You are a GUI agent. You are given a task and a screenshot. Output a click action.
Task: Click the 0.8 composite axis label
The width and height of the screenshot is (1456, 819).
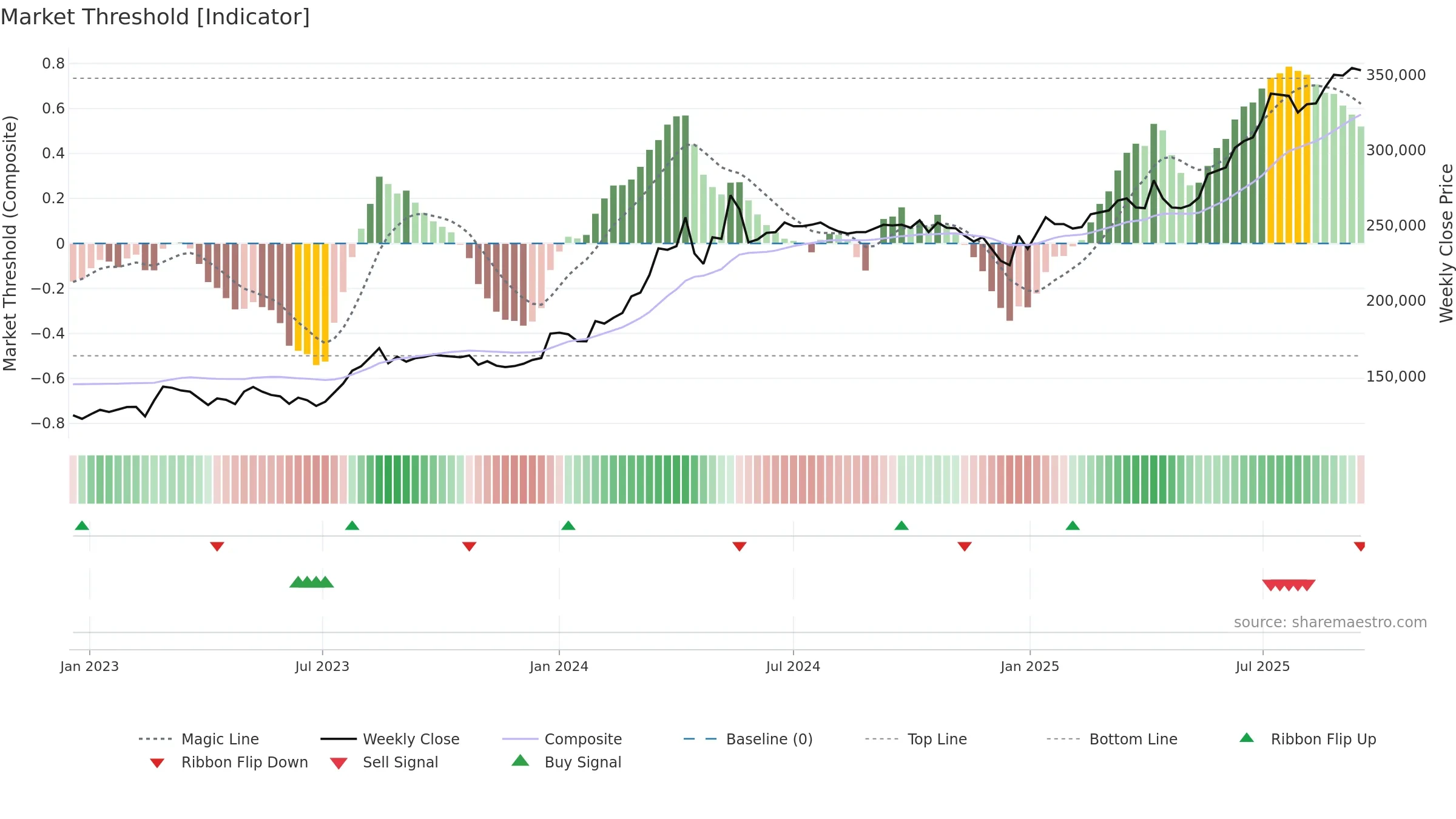53,64
